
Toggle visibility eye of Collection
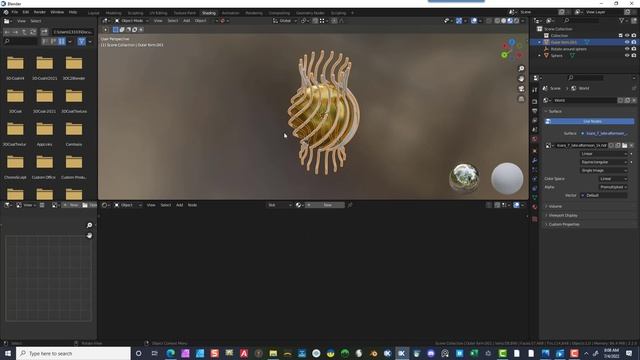point(627,36)
